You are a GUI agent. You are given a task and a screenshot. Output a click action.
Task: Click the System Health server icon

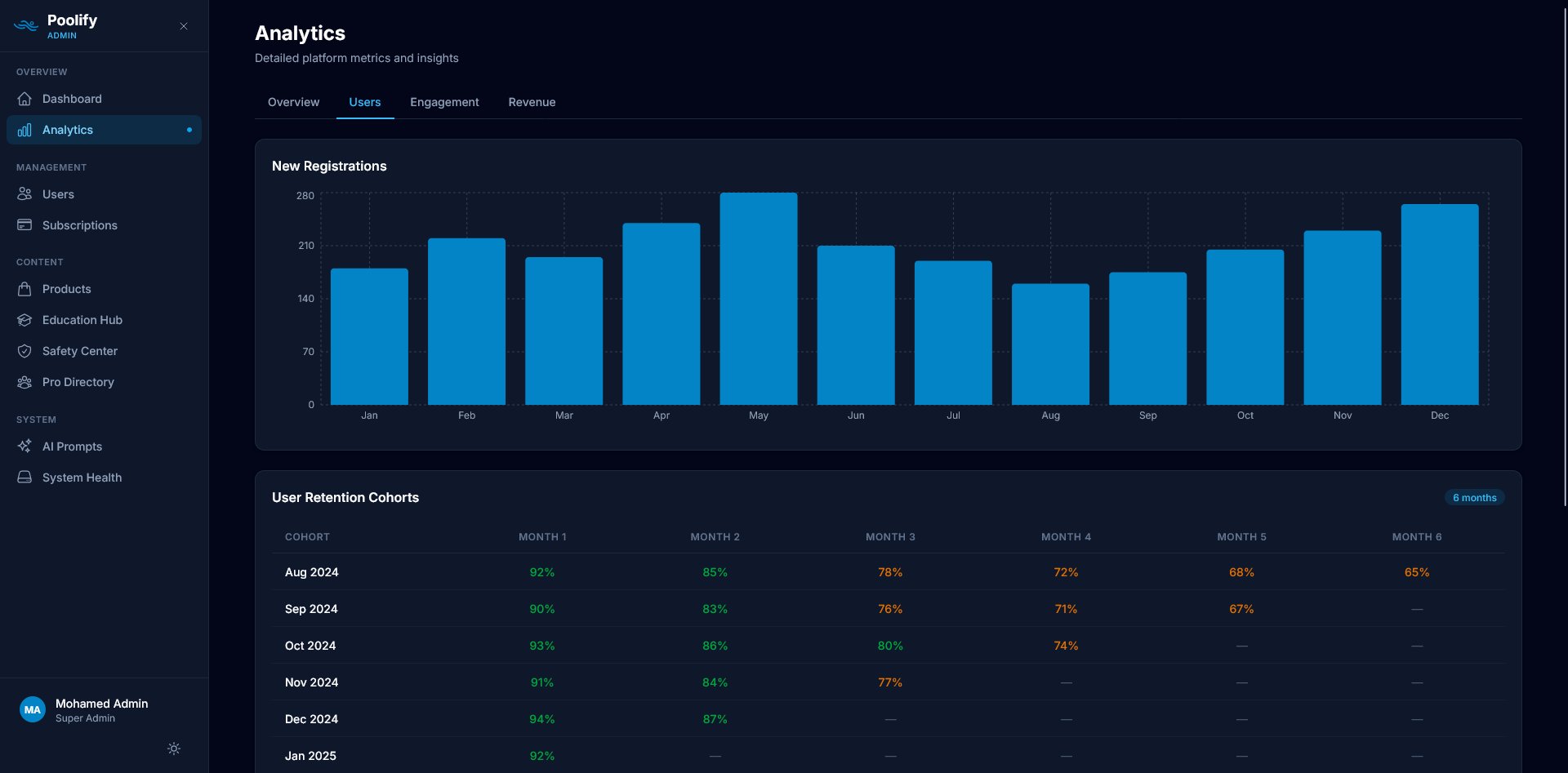[24, 477]
